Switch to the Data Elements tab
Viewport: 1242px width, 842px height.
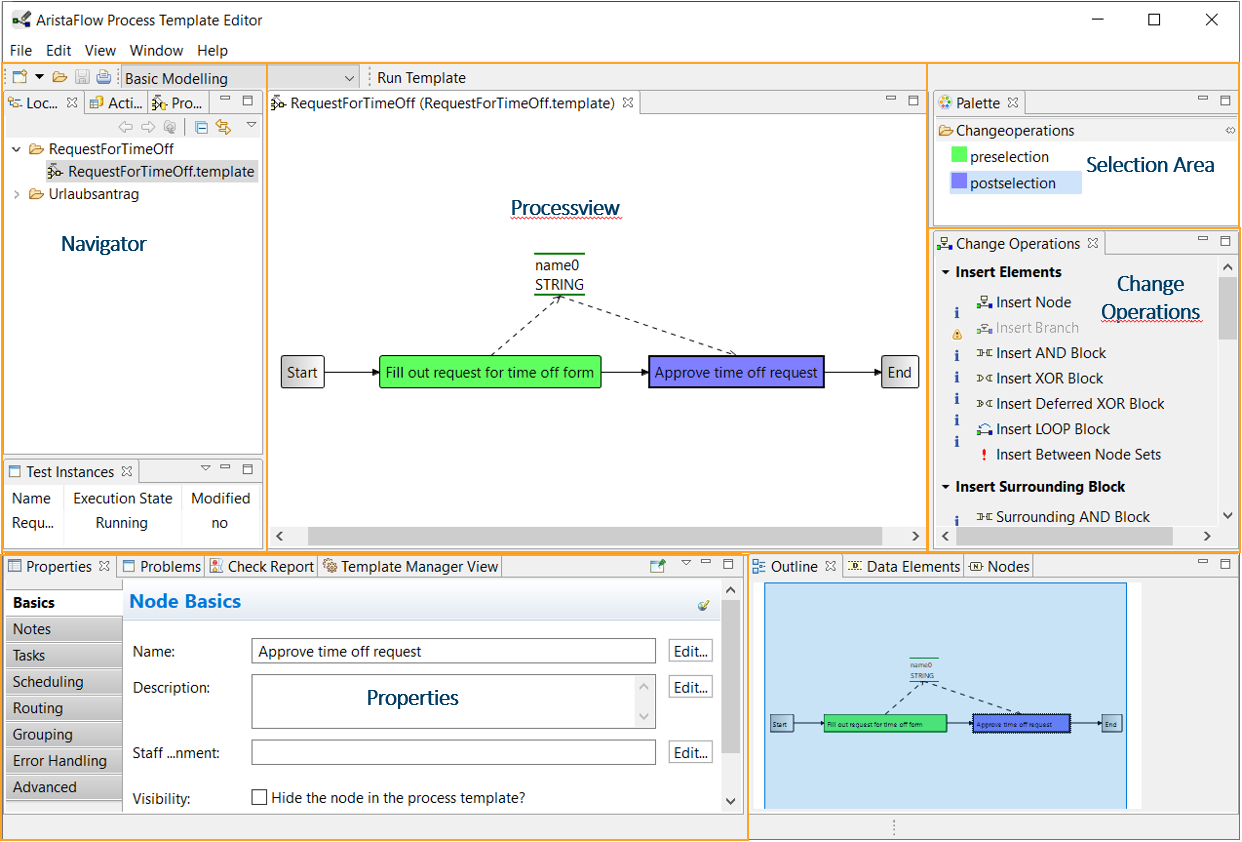point(903,566)
